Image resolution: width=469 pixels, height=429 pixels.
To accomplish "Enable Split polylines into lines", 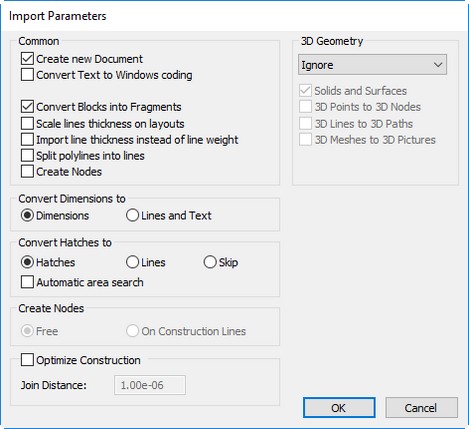I will coord(27,155).
